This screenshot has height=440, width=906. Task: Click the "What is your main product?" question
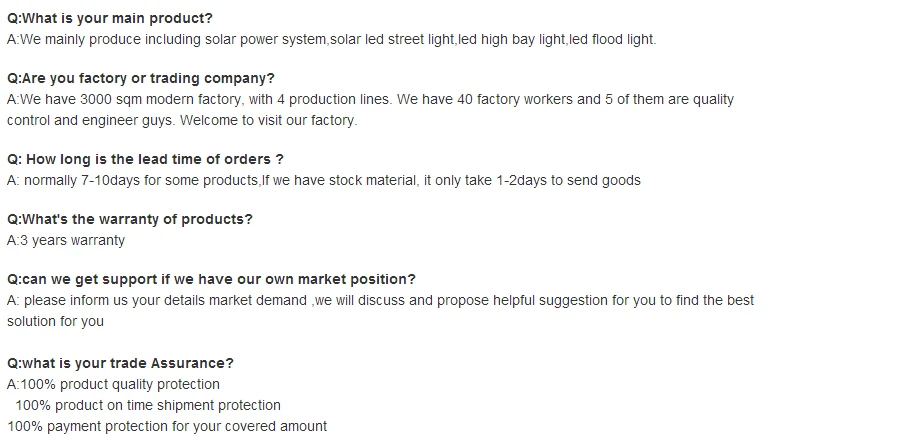tap(109, 19)
